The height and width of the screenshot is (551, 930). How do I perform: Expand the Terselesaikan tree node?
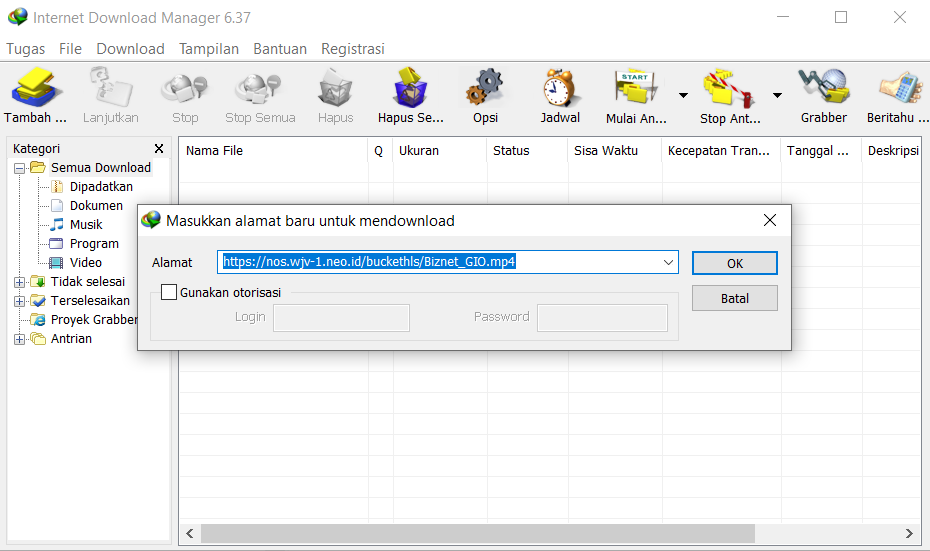[19, 301]
